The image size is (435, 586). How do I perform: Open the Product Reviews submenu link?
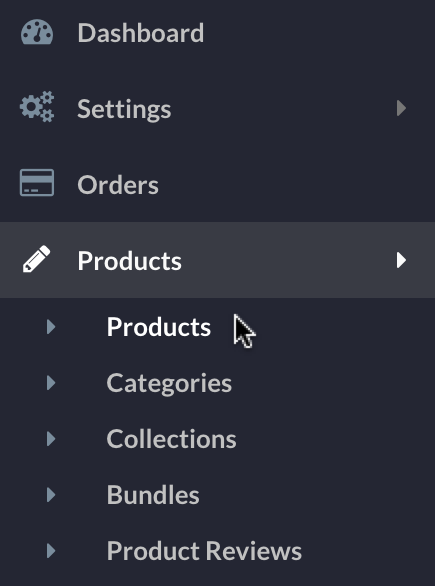204,551
